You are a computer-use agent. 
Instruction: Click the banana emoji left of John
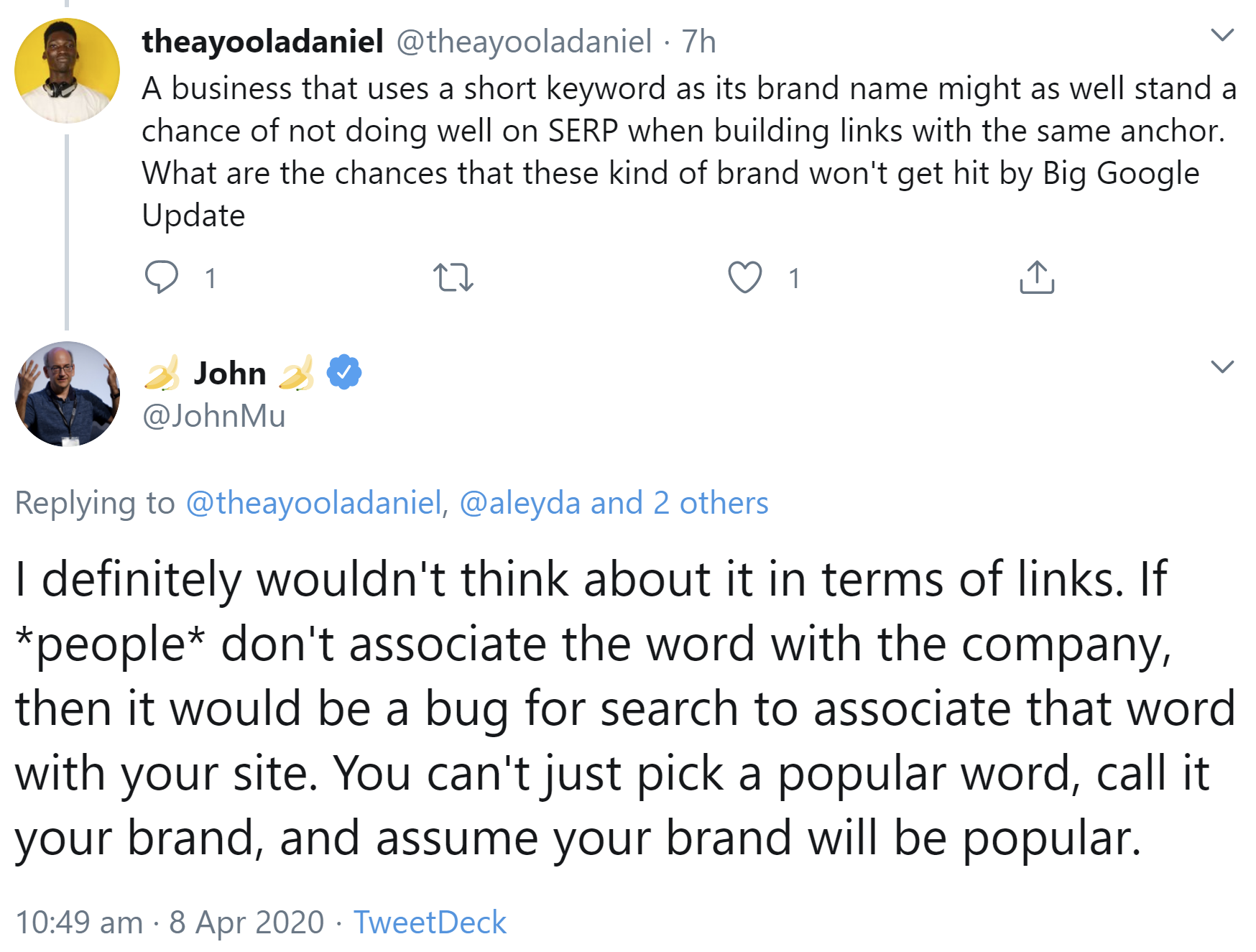pos(162,374)
